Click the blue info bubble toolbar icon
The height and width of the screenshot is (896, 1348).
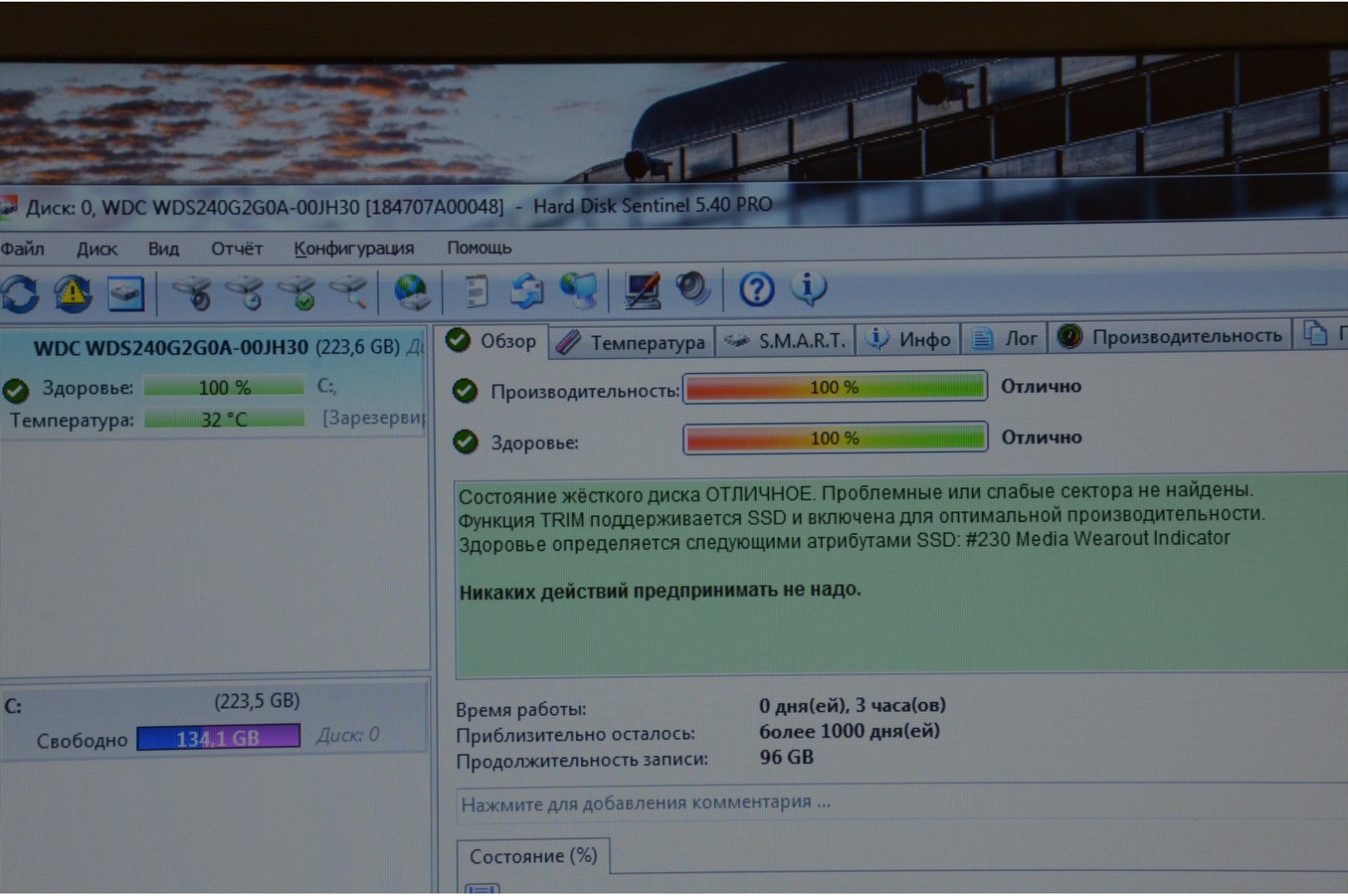coord(808,288)
